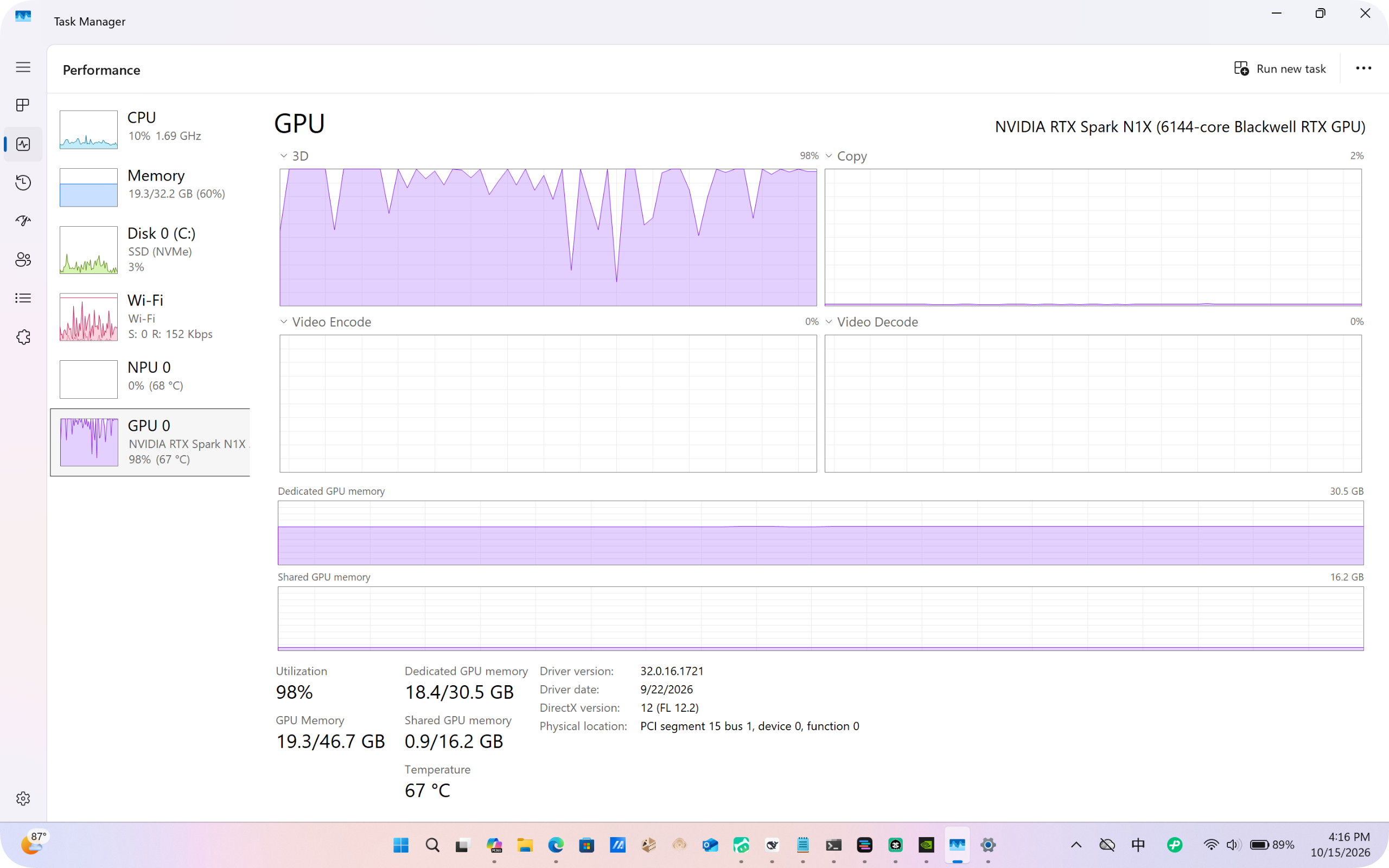Click the Dedicated GPU memory usage graph
The width and height of the screenshot is (1389, 868).
pos(820,533)
